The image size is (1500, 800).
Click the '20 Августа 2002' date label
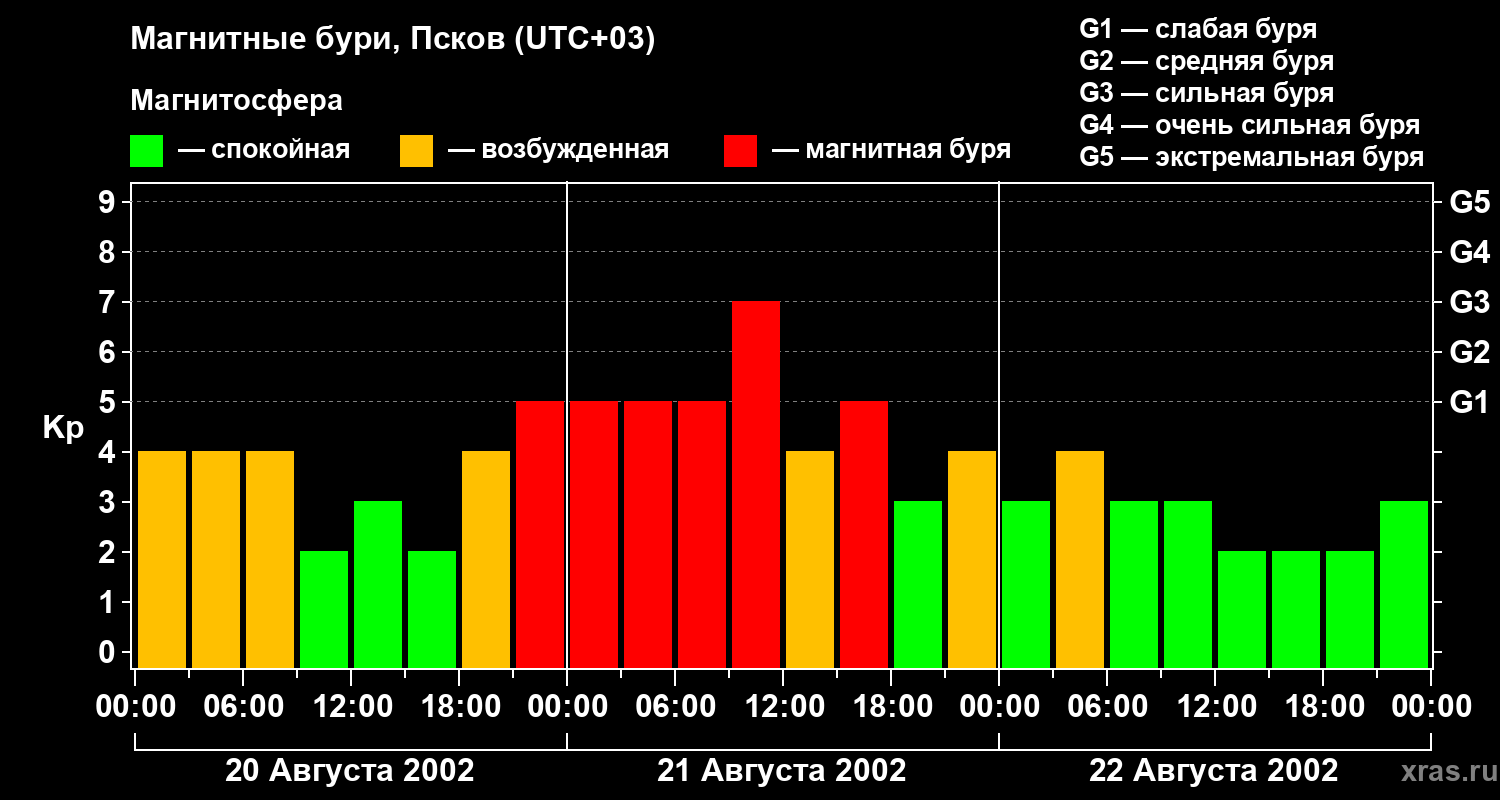(350, 771)
